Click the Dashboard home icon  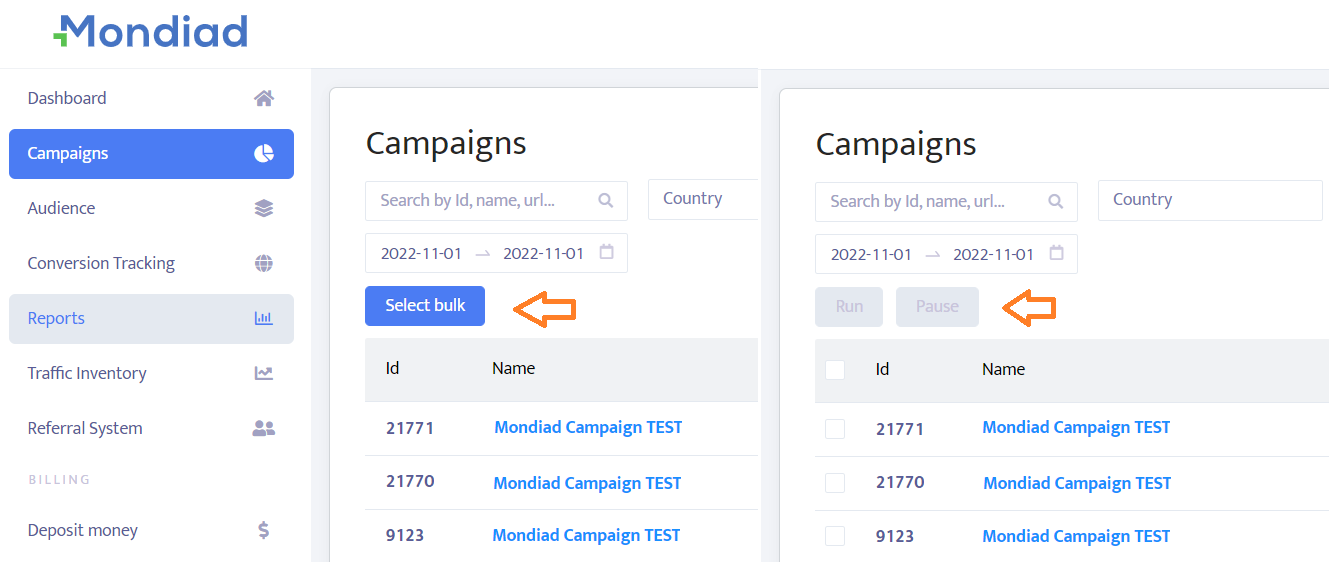tap(263, 98)
